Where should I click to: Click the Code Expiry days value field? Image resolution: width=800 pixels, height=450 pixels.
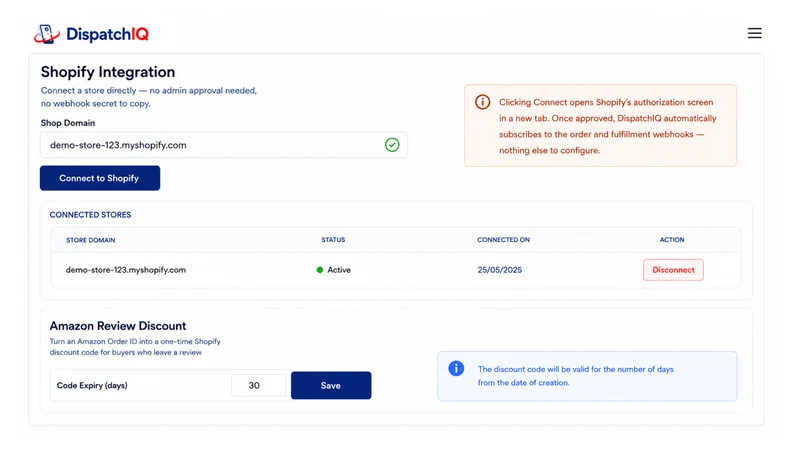258,385
